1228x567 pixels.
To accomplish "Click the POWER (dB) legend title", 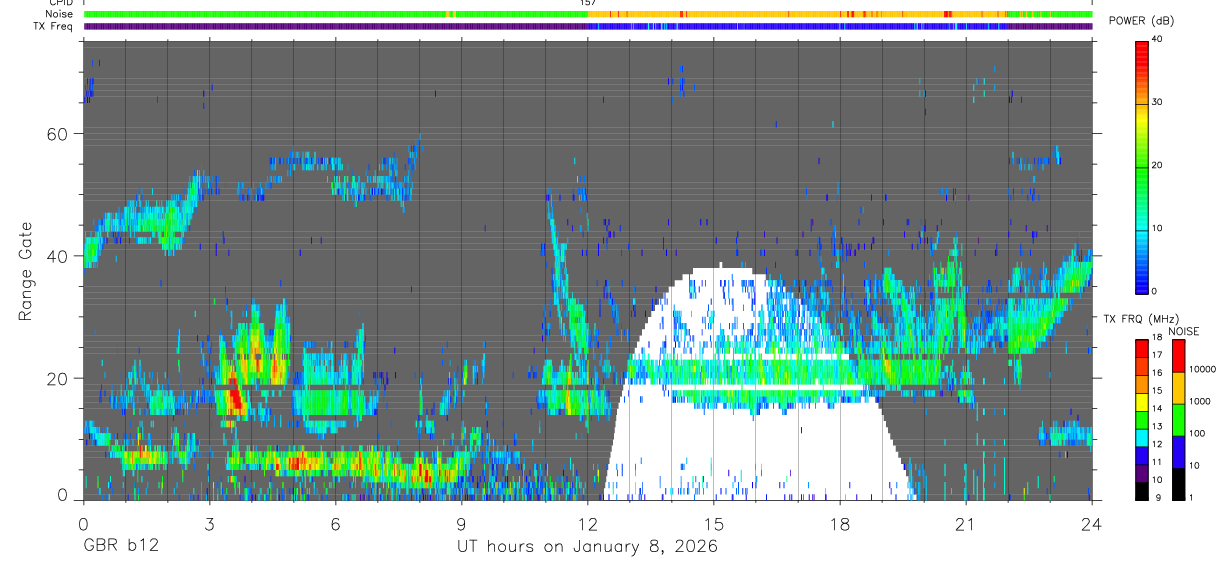I will pos(1141,21).
